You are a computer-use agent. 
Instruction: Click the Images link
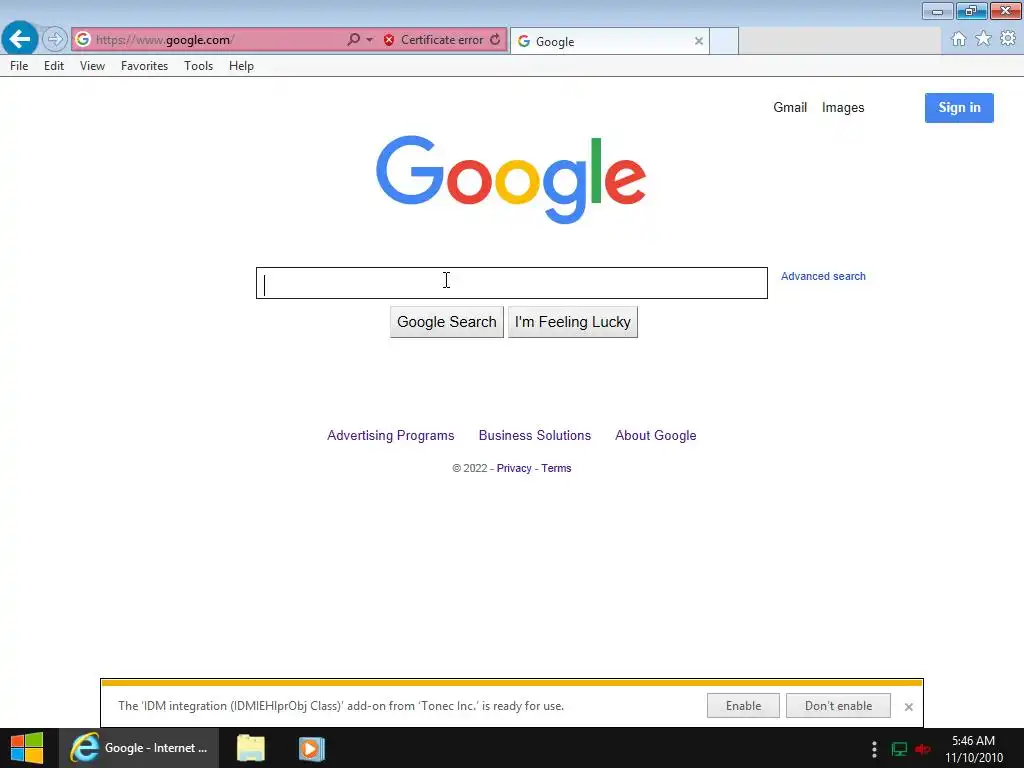(x=843, y=108)
